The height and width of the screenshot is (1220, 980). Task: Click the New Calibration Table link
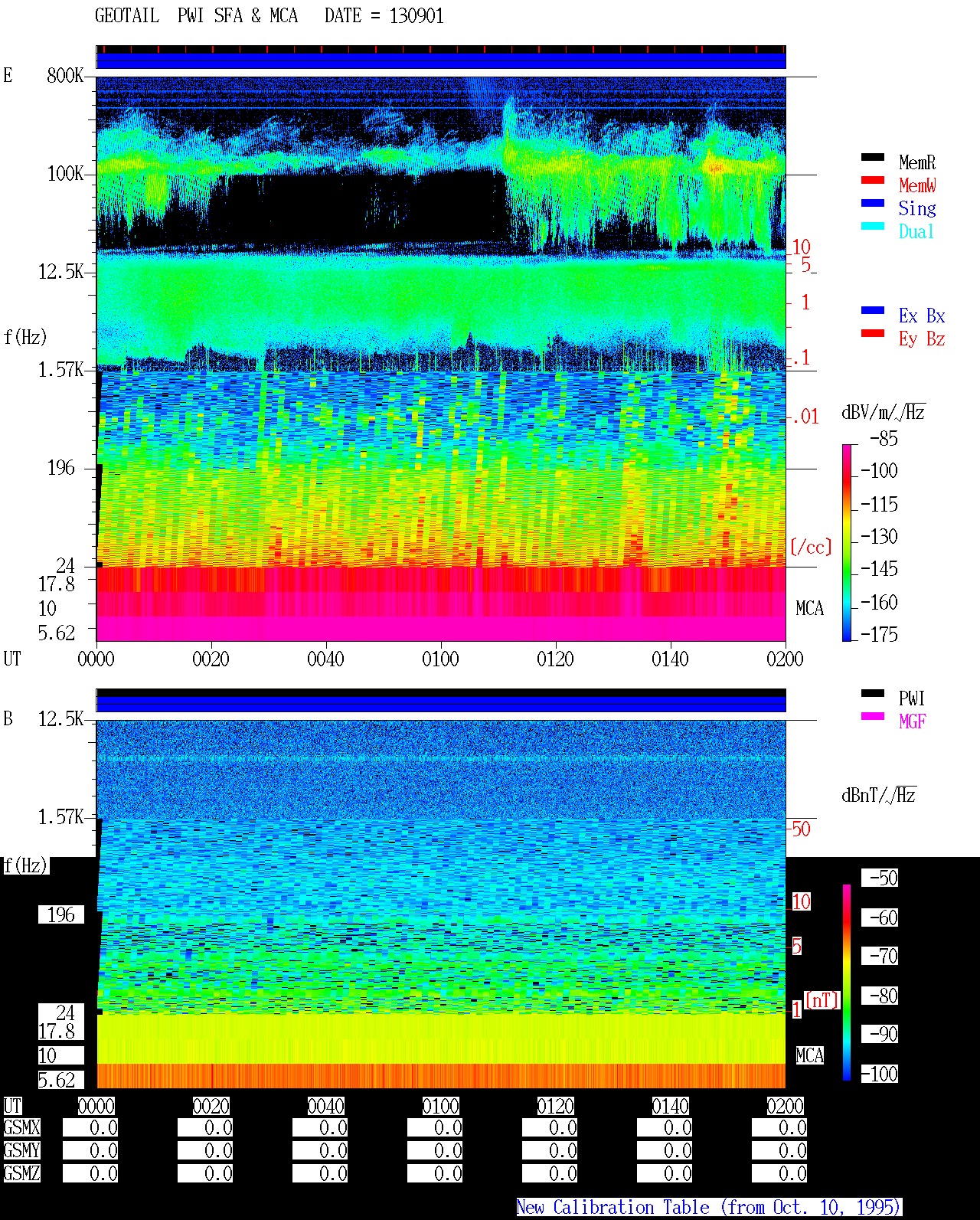pos(709,1207)
